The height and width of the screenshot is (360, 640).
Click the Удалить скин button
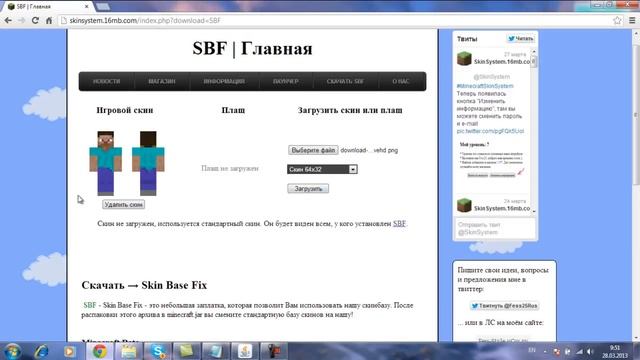click(123, 204)
